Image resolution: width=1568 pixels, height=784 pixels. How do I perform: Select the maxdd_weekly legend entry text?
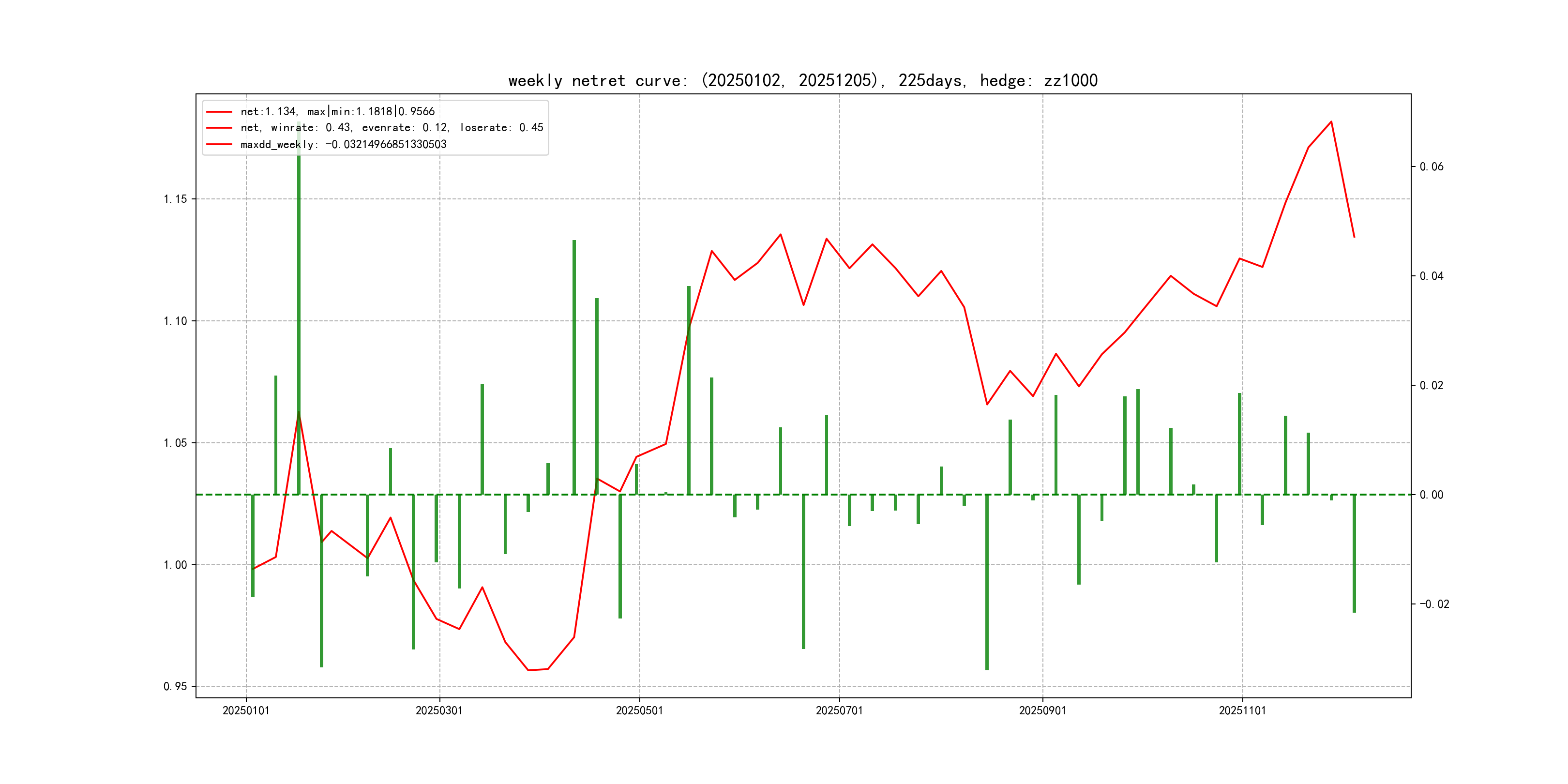[x=343, y=144]
